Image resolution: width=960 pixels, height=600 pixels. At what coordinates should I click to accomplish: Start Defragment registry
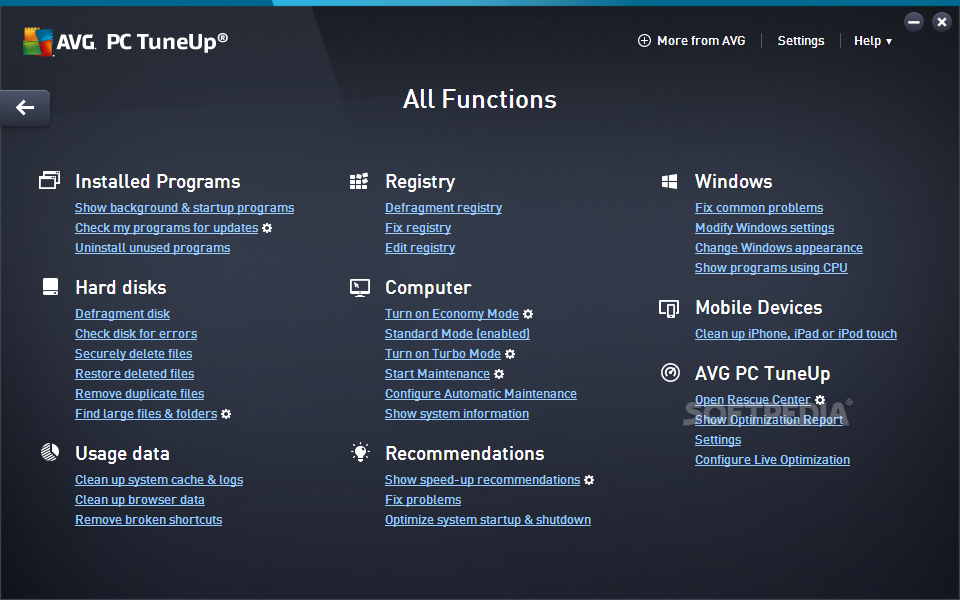(443, 208)
